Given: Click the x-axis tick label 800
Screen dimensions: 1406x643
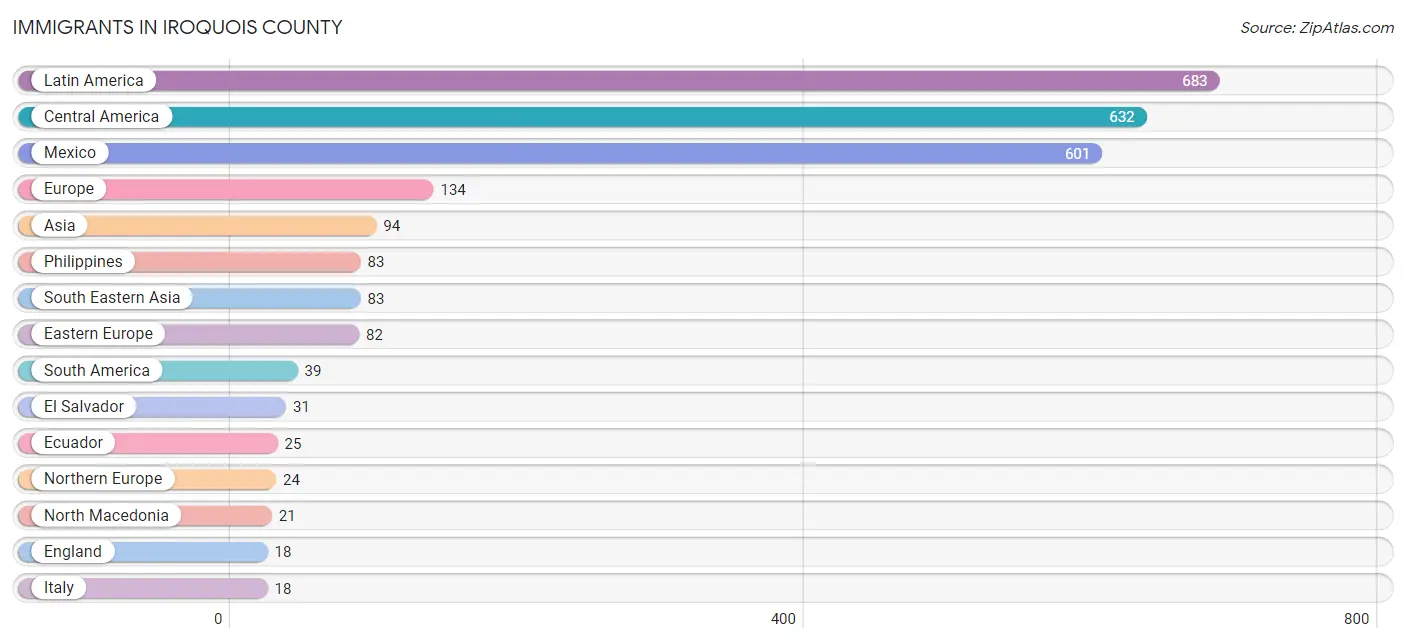Looking at the screenshot, I should coord(1357,619).
